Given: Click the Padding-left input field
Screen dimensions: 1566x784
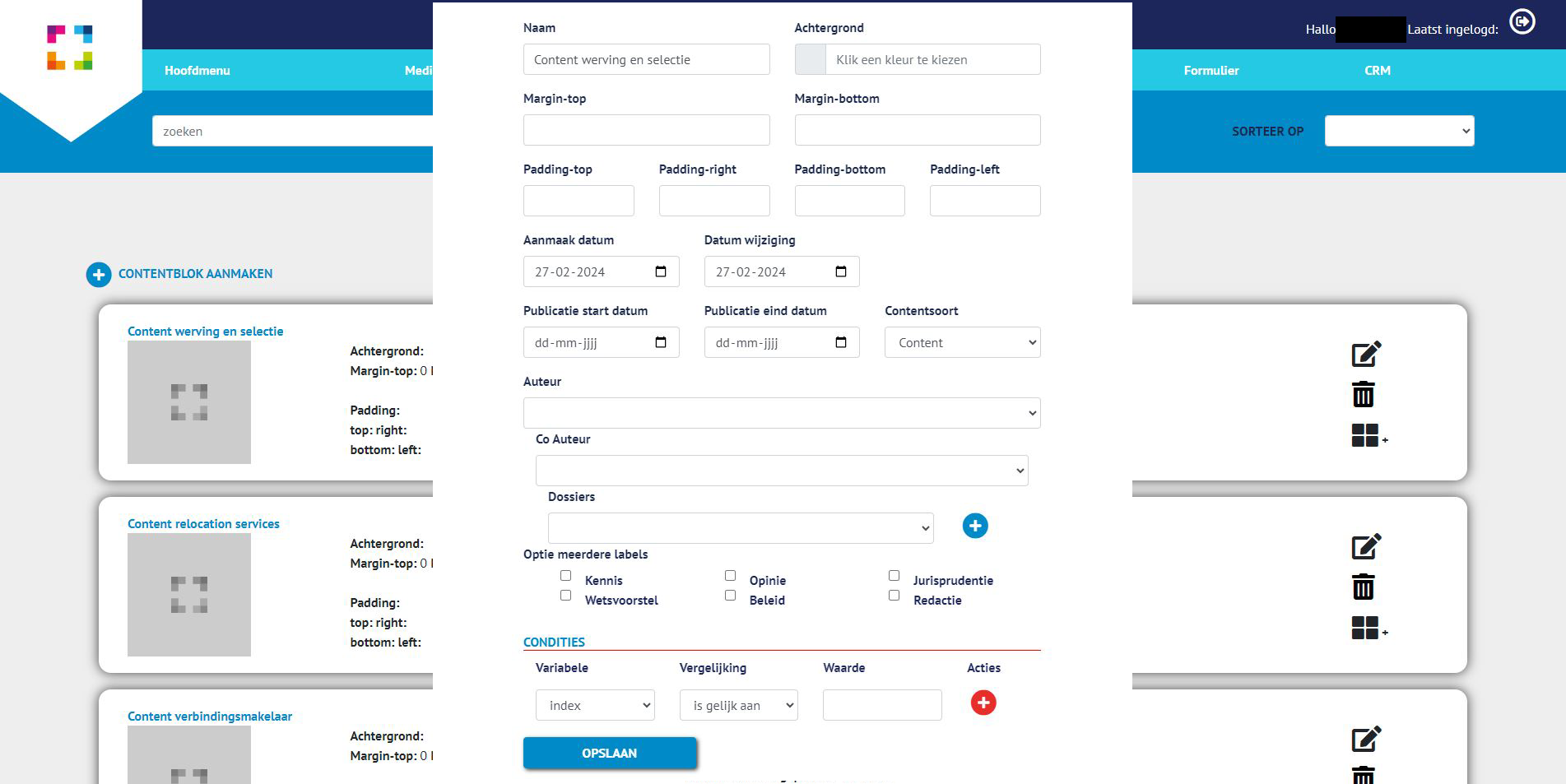Looking at the screenshot, I should click(985, 201).
